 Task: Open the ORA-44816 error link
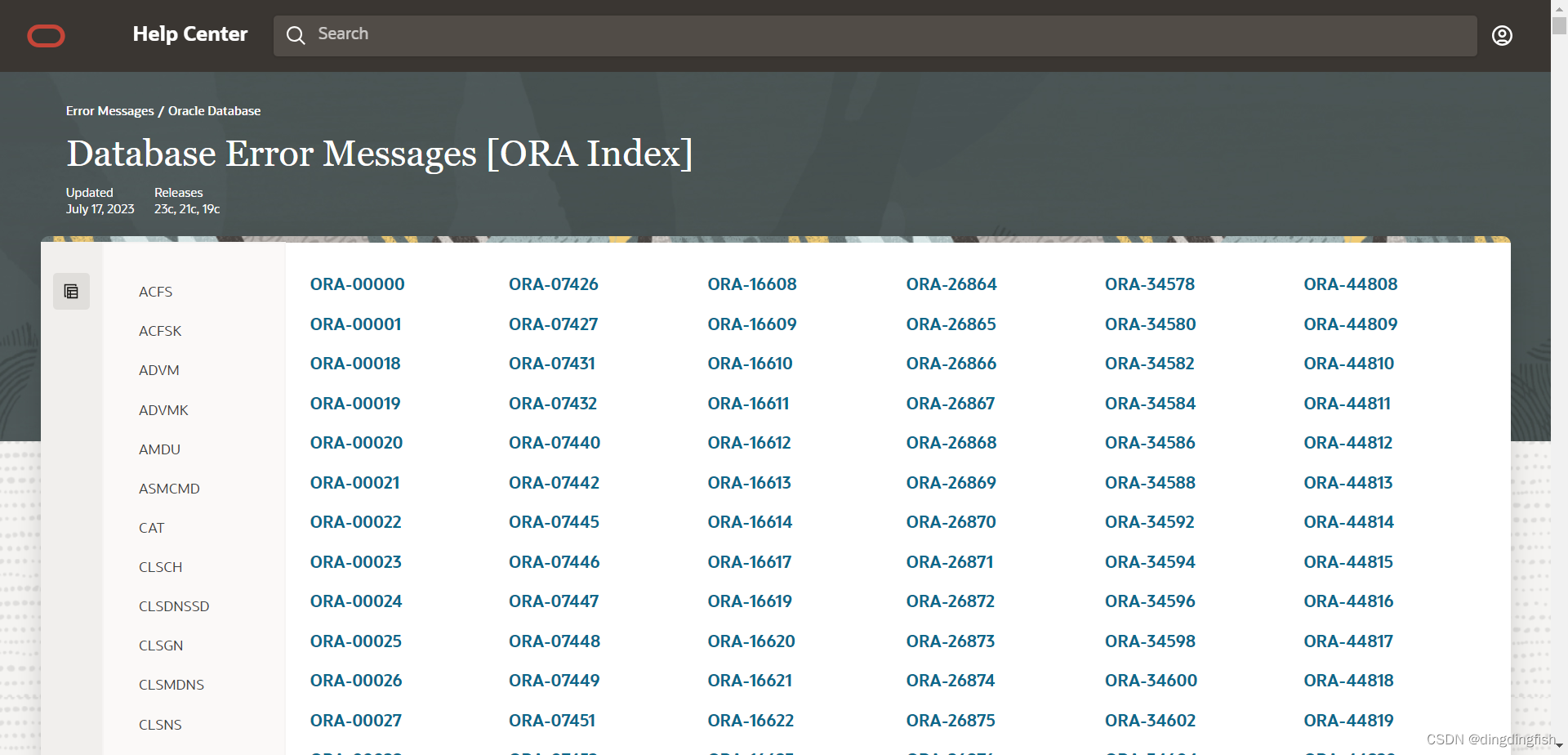(x=1348, y=601)
